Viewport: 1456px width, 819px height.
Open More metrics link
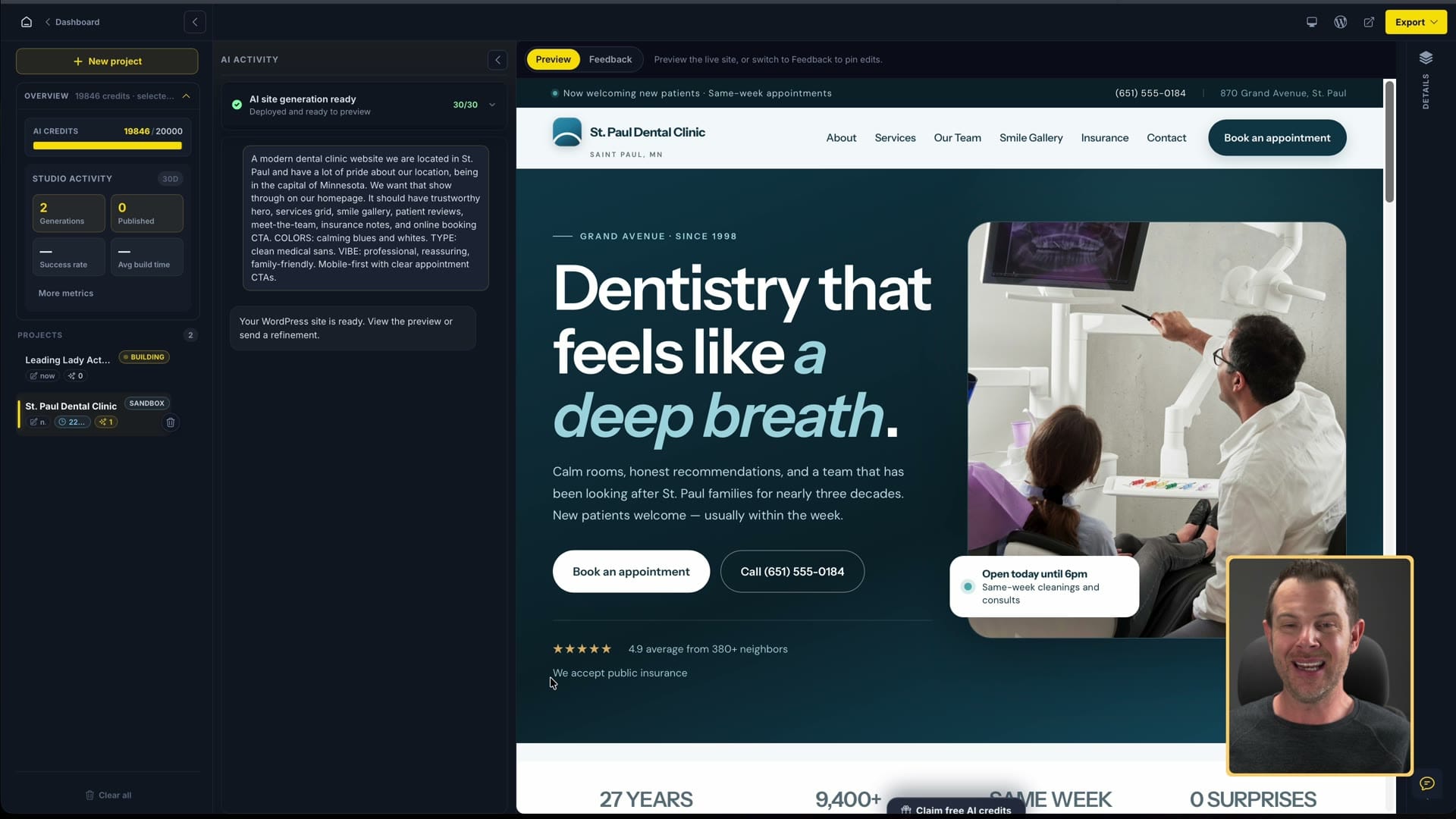tap(66, 293)
